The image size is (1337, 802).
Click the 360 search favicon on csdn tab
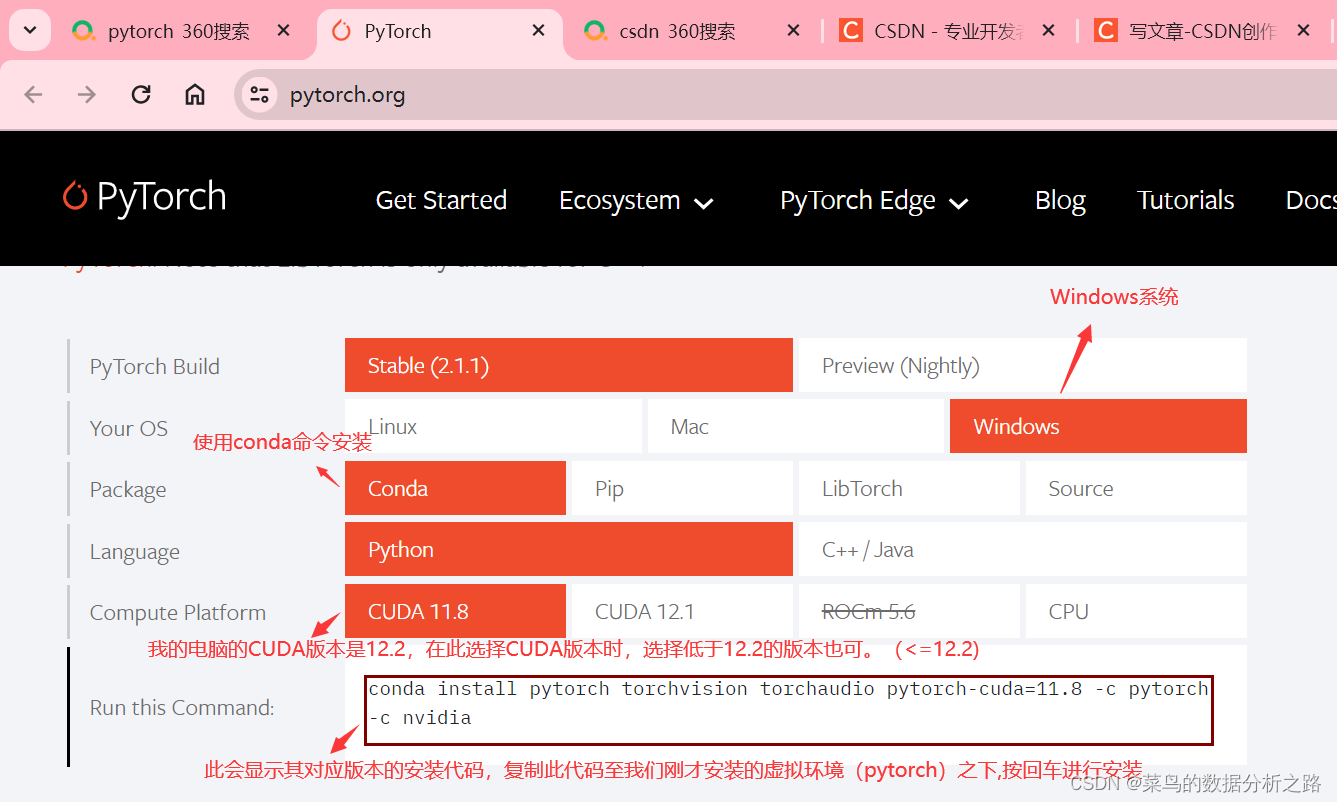pyautogui.click(x=596, y=31)
